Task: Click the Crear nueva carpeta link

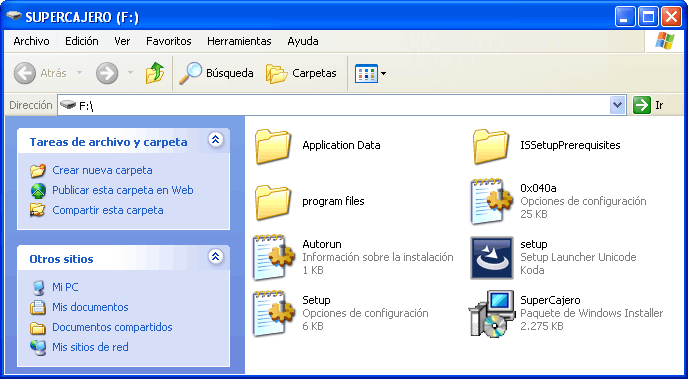Action: tap(102, 170)
